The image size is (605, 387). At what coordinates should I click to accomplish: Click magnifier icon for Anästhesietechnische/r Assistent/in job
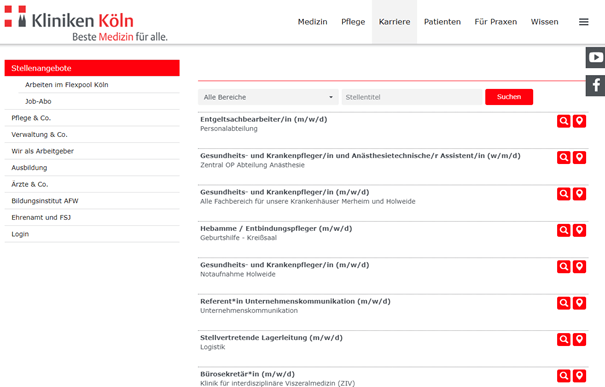(x=564, y=157)
